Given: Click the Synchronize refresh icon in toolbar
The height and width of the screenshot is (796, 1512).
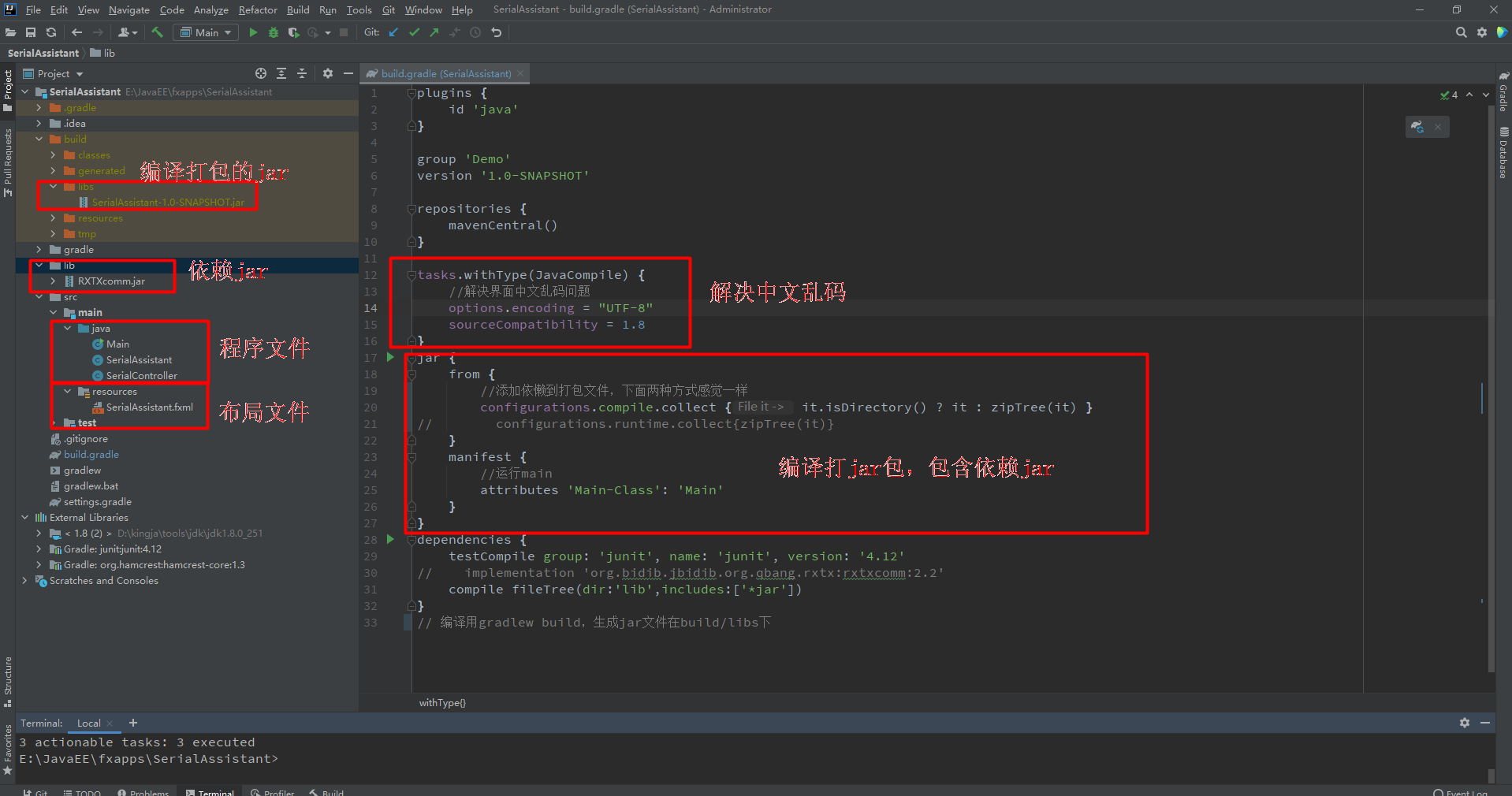Looking at the screenshot, I should pyautogui.click(x=51, y=32).
